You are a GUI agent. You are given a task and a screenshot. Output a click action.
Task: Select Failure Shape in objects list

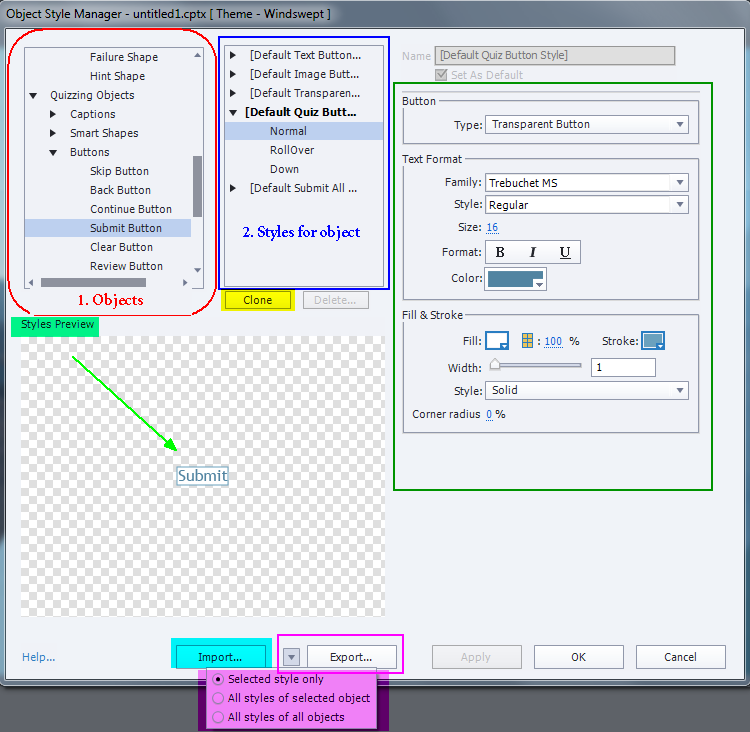(124, 57)
